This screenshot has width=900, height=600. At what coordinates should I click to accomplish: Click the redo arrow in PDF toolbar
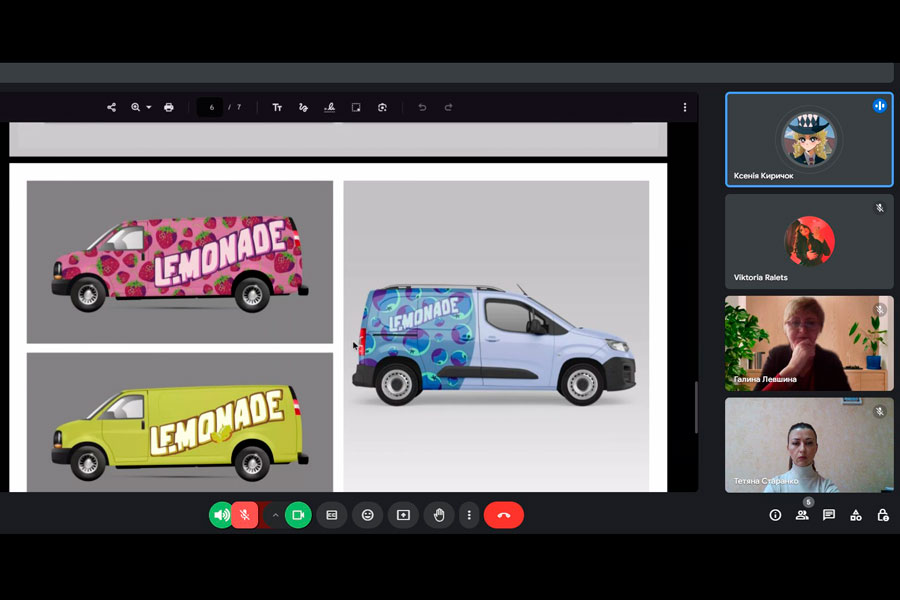[448, 107]
